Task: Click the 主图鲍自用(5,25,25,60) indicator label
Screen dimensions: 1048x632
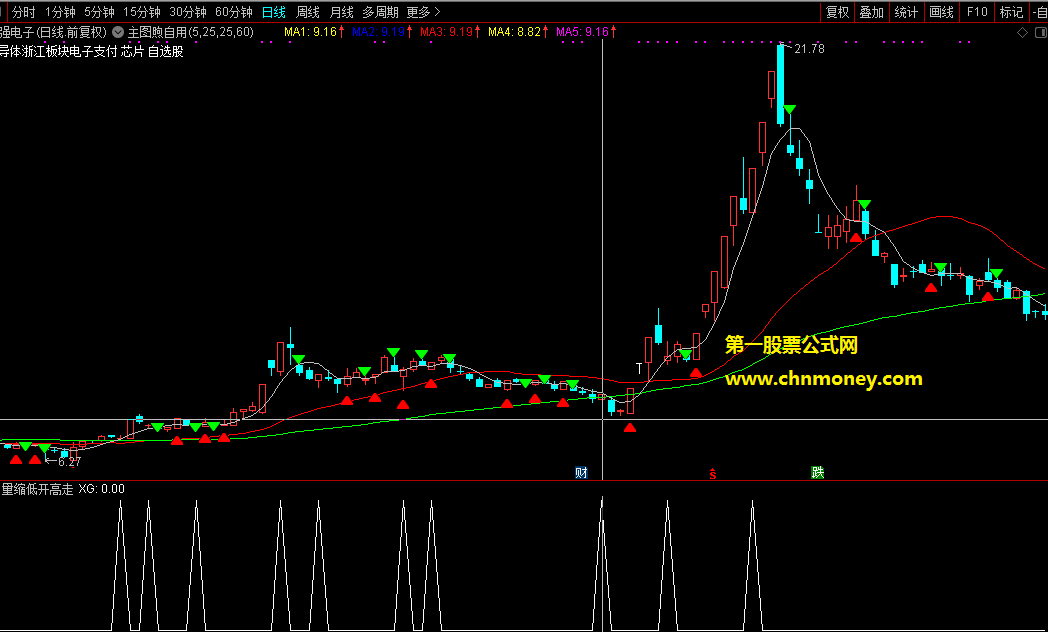Action: click(190, 32)
